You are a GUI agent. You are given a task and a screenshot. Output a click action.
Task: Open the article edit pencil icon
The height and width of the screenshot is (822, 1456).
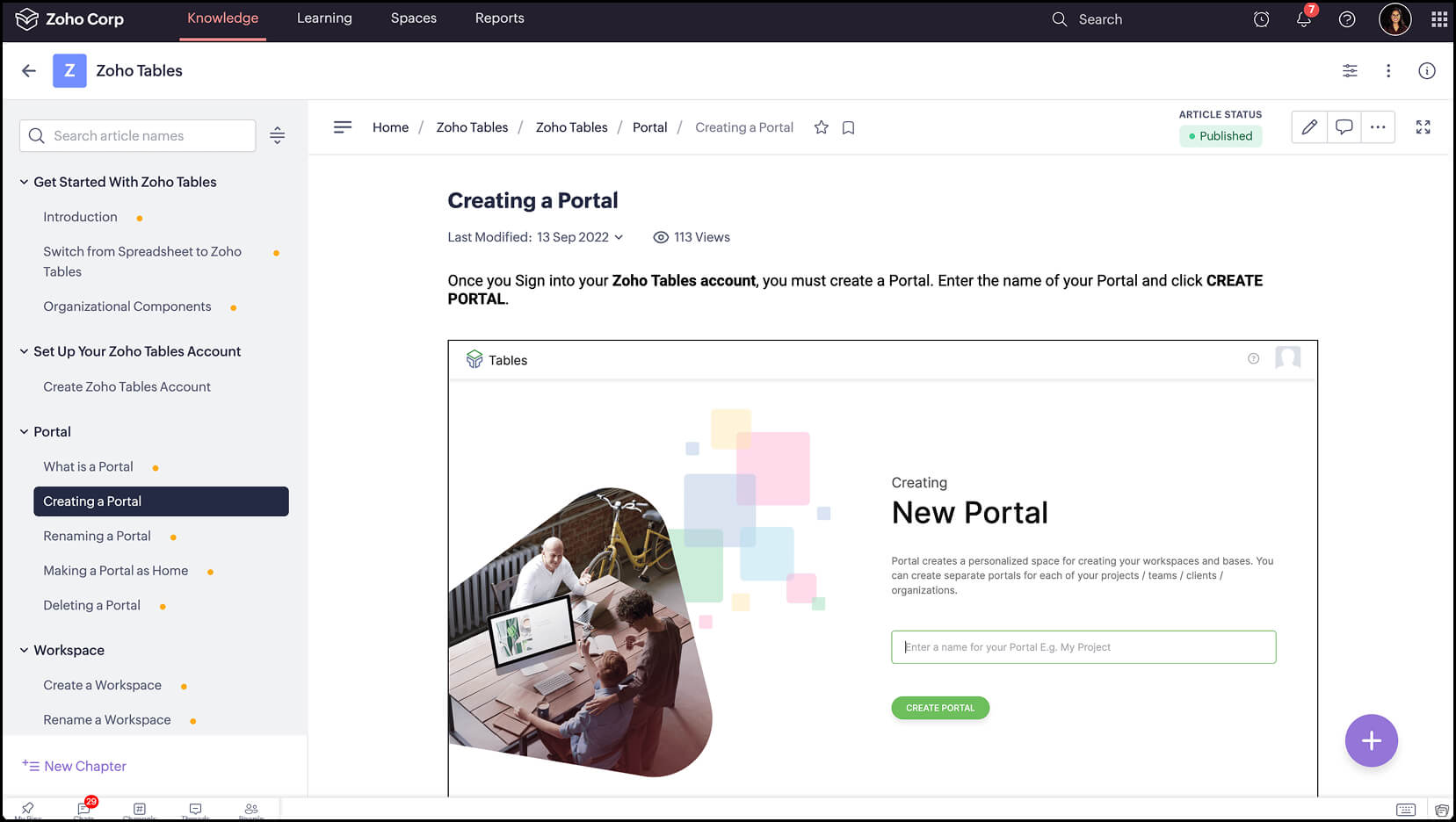1308,126
